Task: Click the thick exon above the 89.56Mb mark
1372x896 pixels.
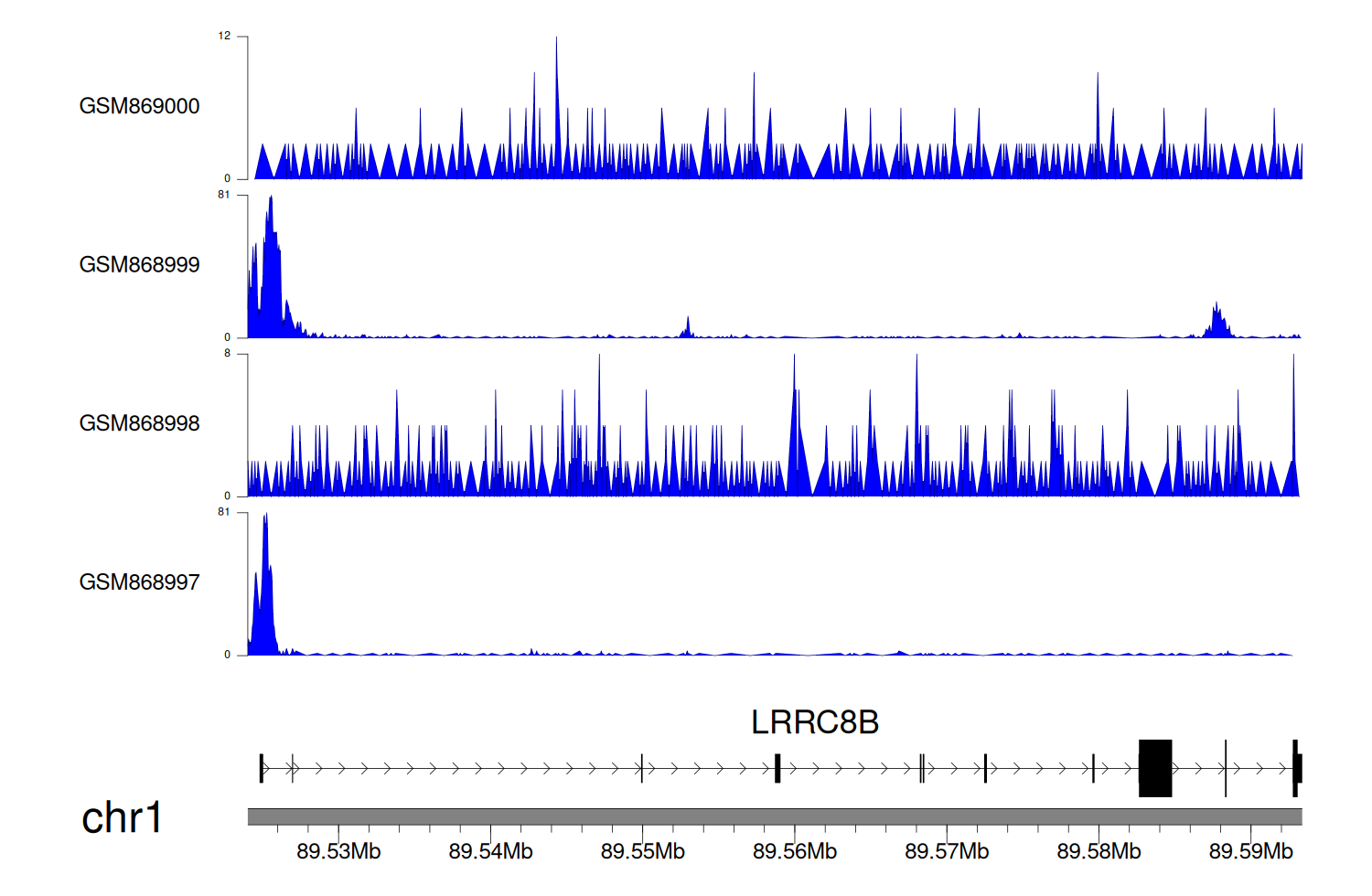Action: point(777,768)
